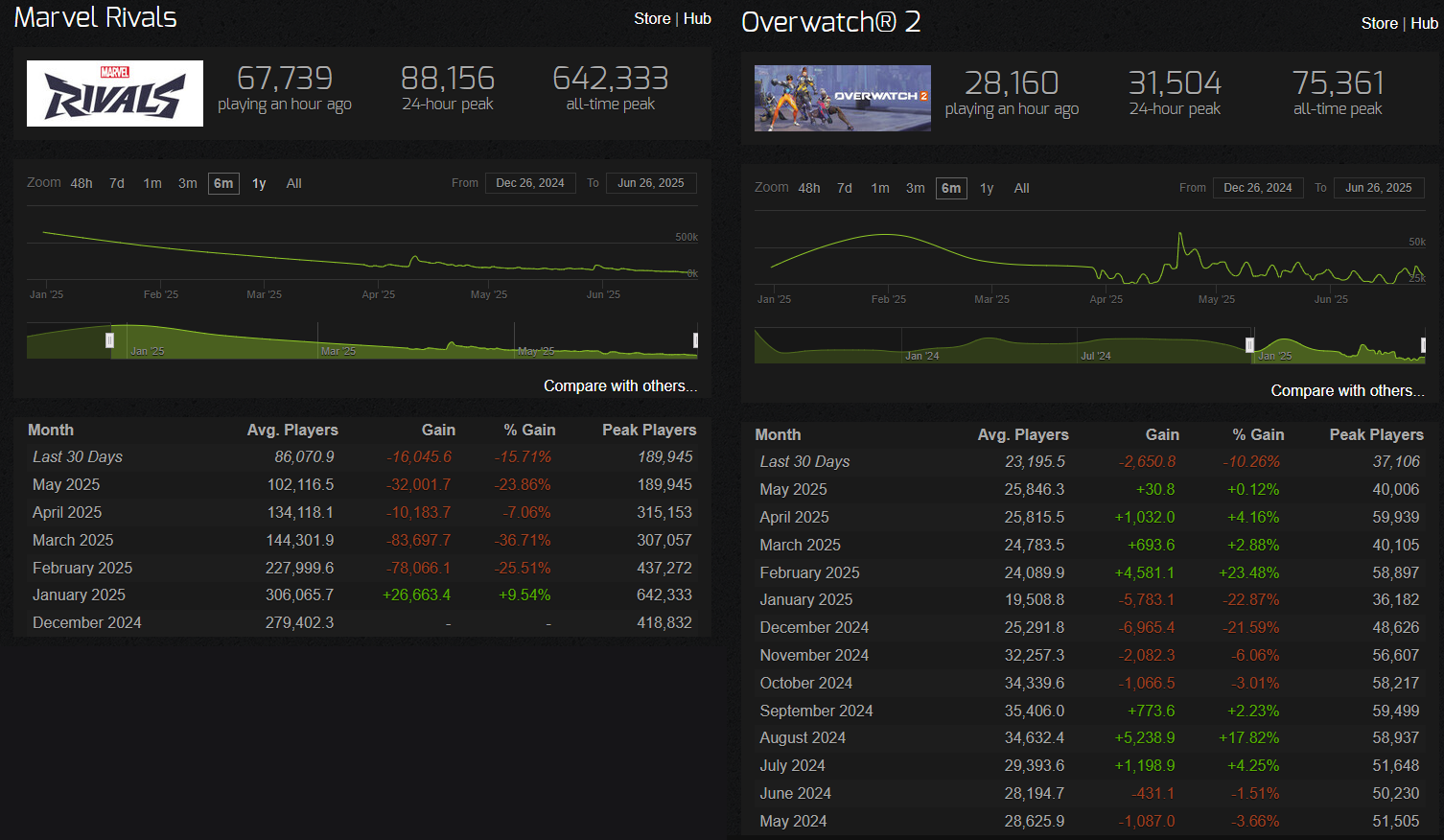
Task: Click Overwatch 2 % Gain column header
Action: (x=1258, y=434)
